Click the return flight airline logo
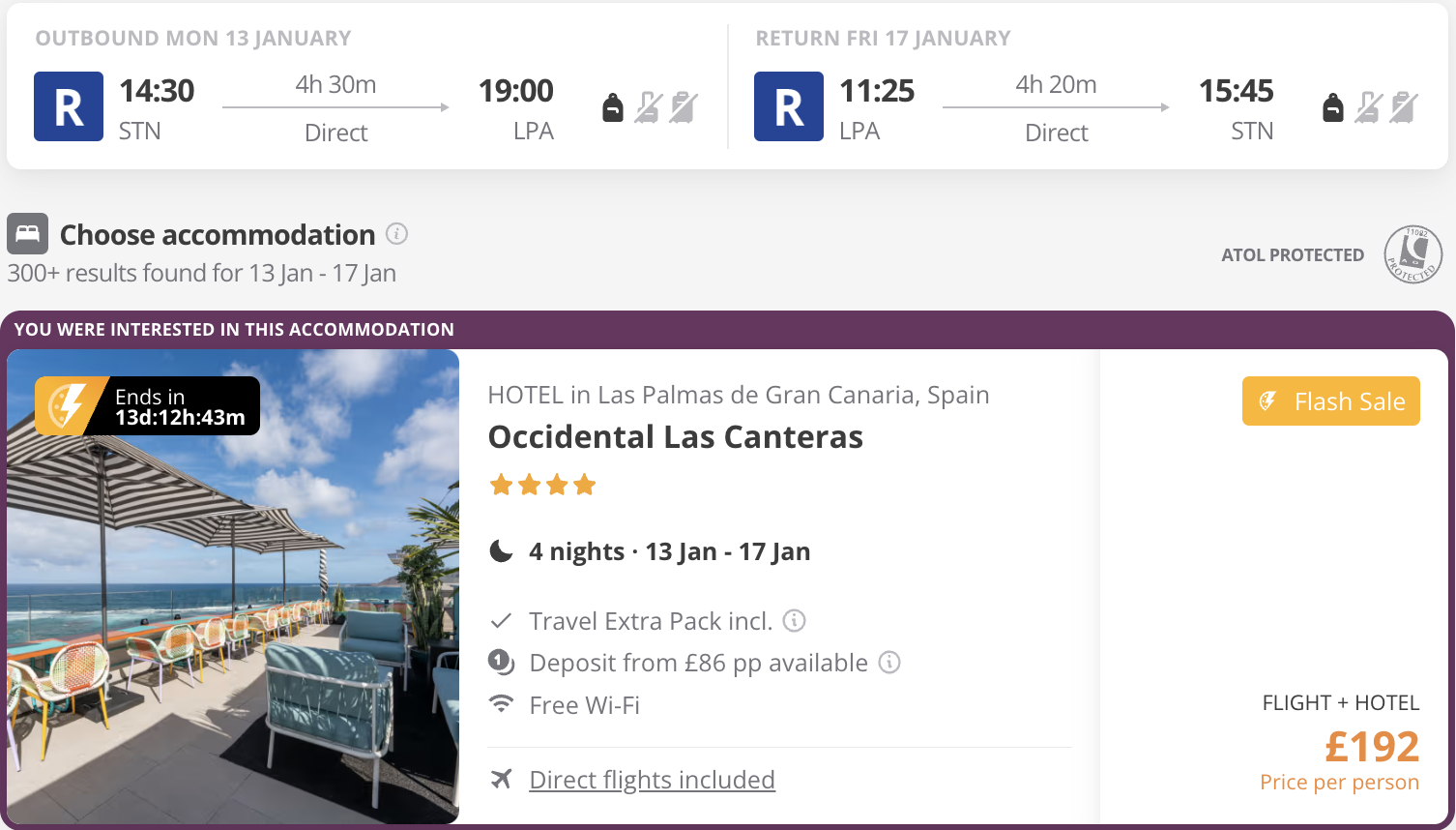The width and height of the screenshot is (1456, 830). tap(789, 106)
